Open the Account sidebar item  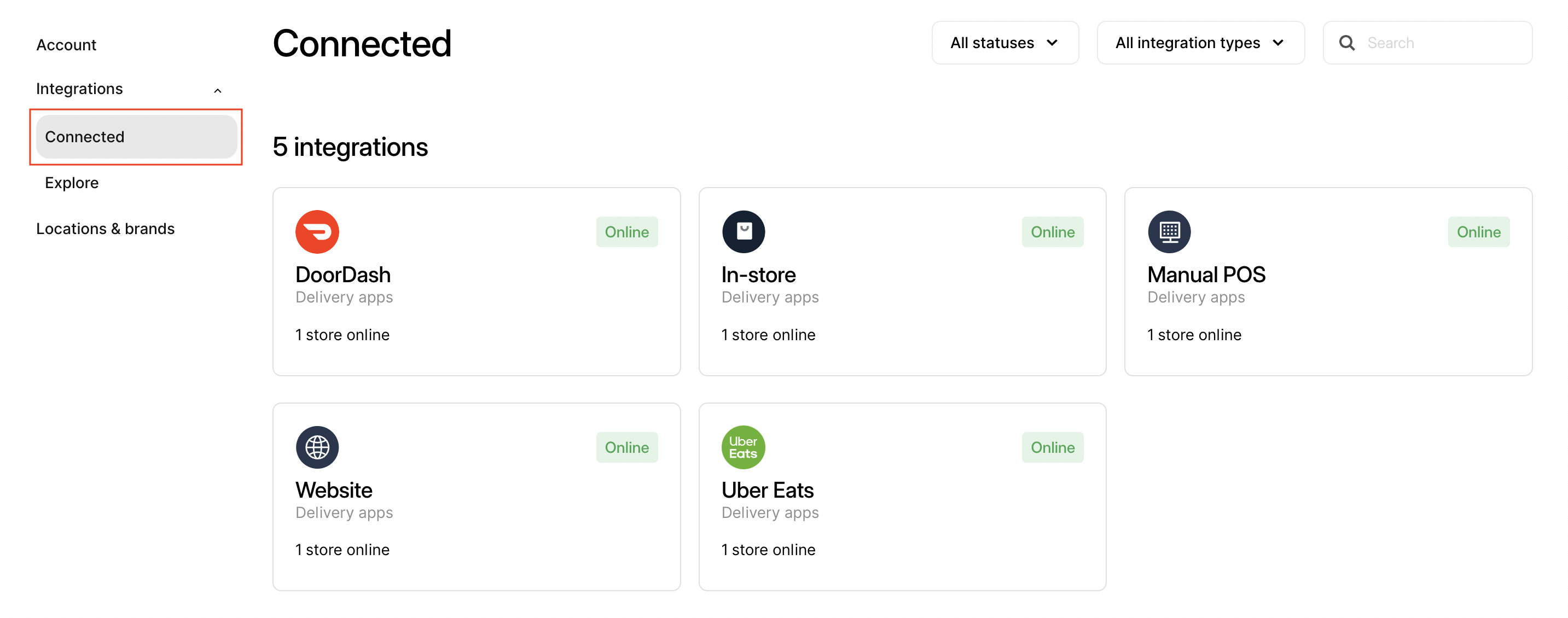click(66, 45)
